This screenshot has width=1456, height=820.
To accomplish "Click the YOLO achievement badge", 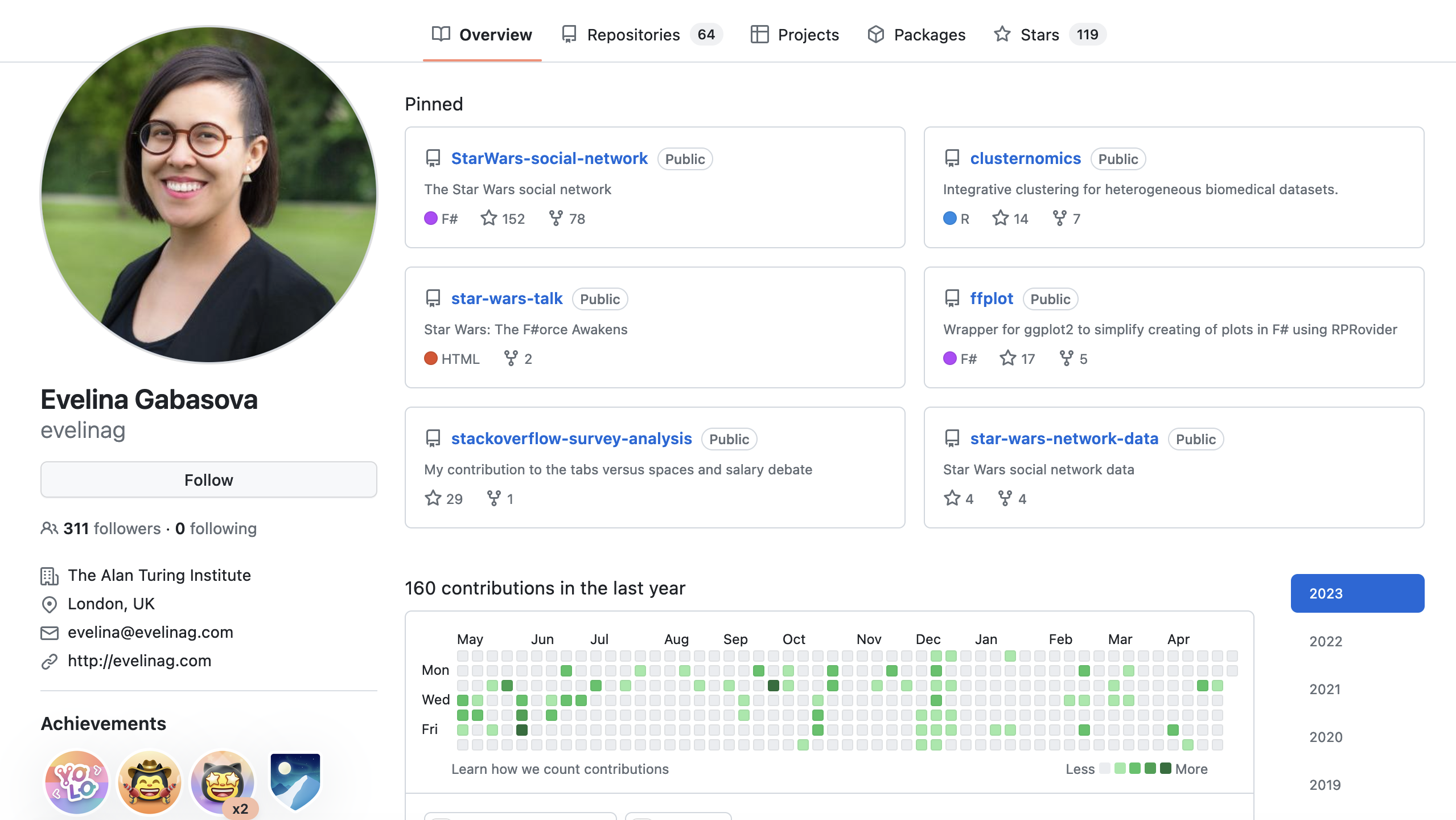I will [x=77, y=783].
